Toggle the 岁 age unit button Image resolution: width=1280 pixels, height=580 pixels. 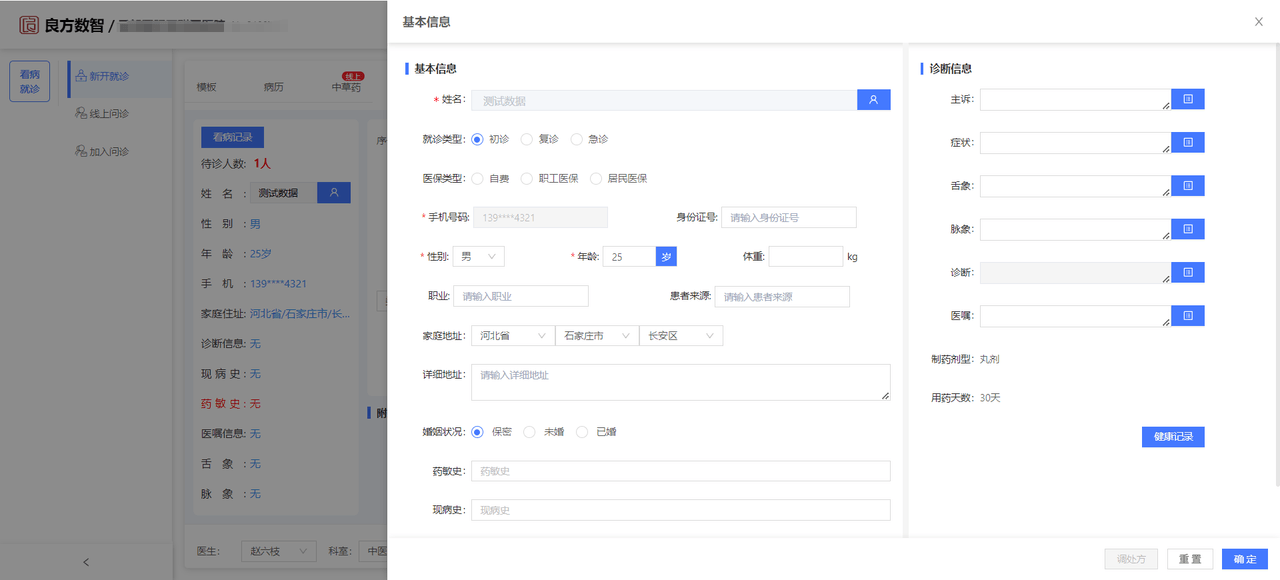[x=667, y=257]
